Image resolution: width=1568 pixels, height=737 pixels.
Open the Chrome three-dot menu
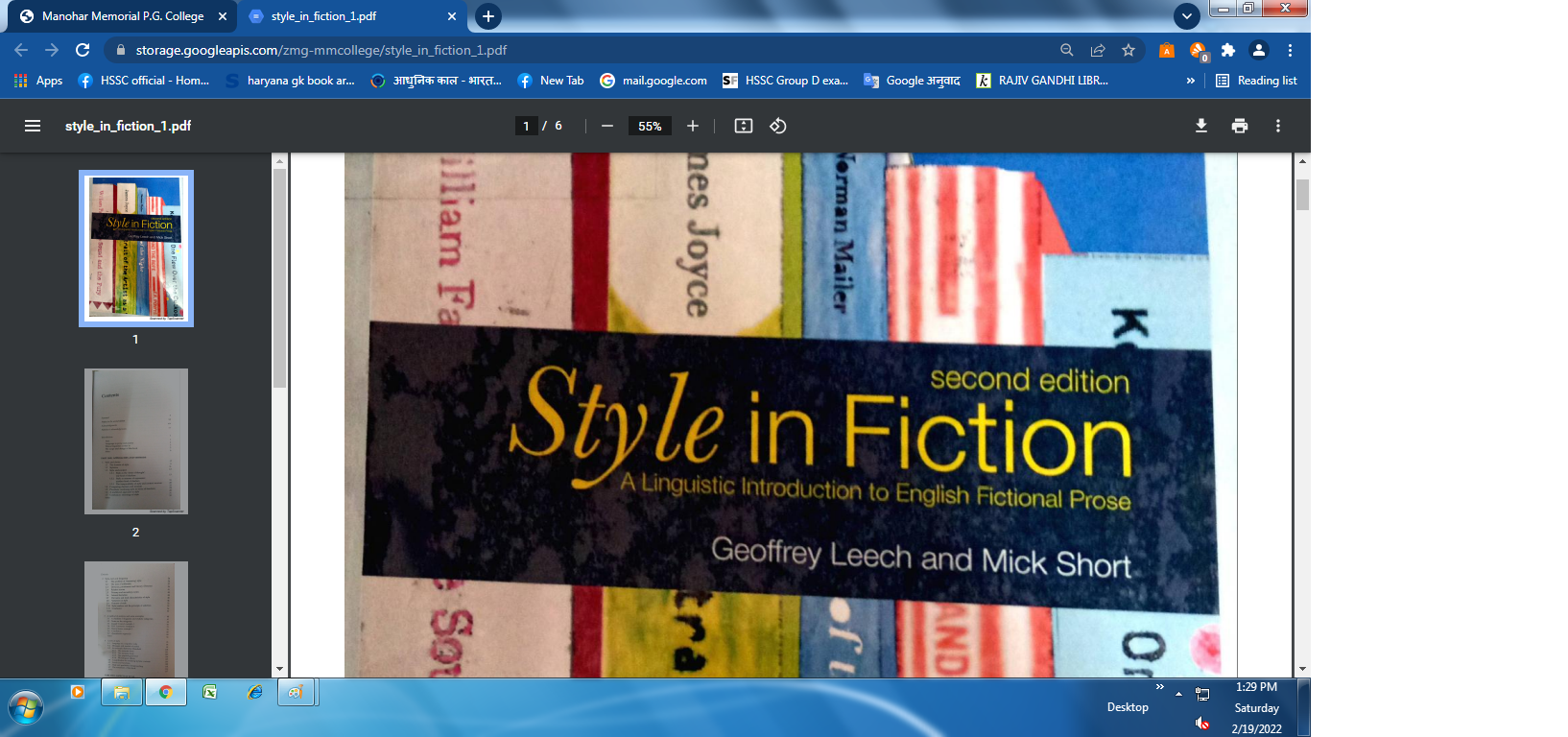(x=1290, y=50)
